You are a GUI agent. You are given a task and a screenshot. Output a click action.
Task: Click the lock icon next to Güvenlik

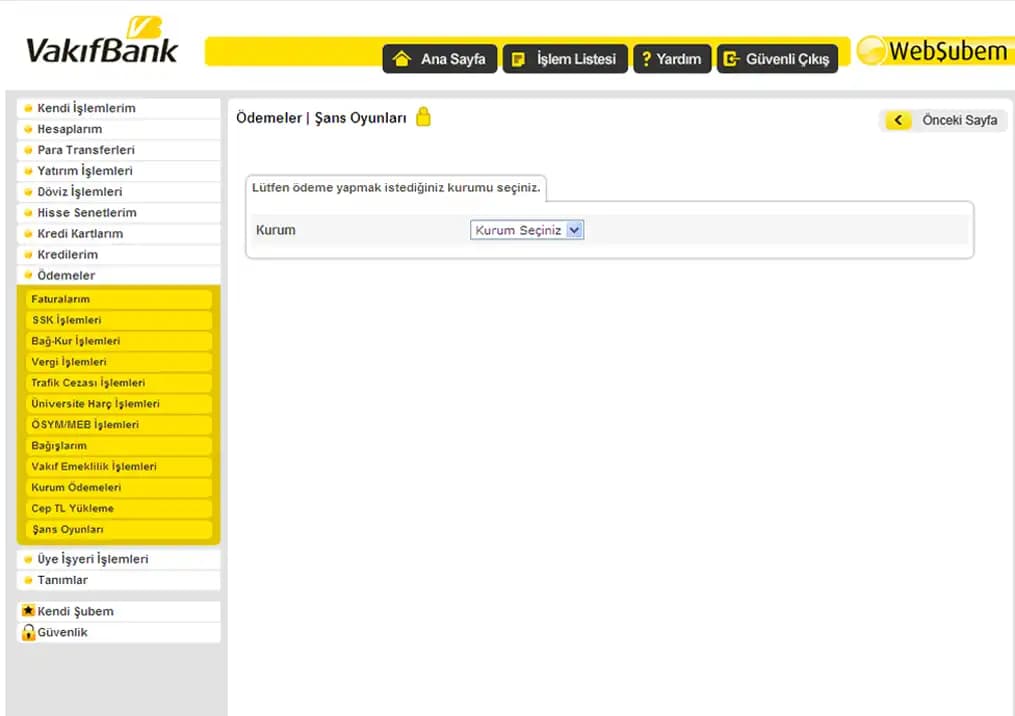pyautogui.click(x=28, y=632)
